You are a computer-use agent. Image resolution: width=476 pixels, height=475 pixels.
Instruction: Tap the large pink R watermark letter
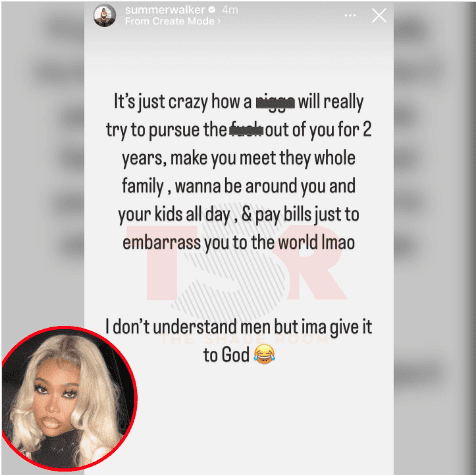point(315,263)
